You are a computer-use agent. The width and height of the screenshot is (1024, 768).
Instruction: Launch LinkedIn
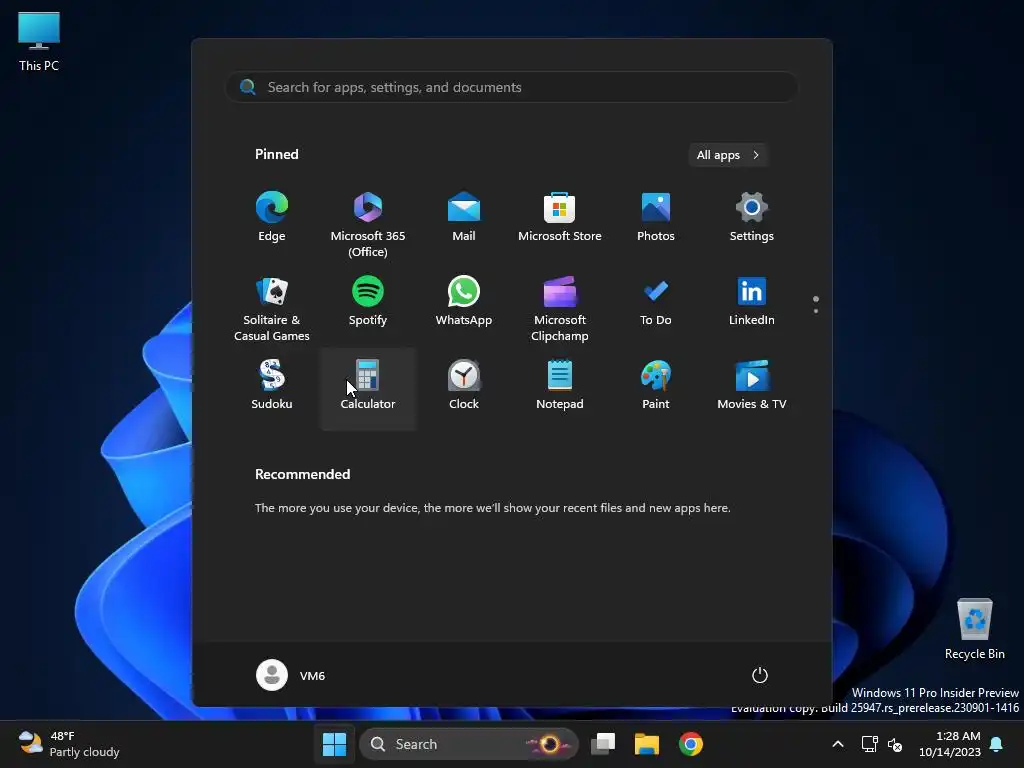pos(752,302)
